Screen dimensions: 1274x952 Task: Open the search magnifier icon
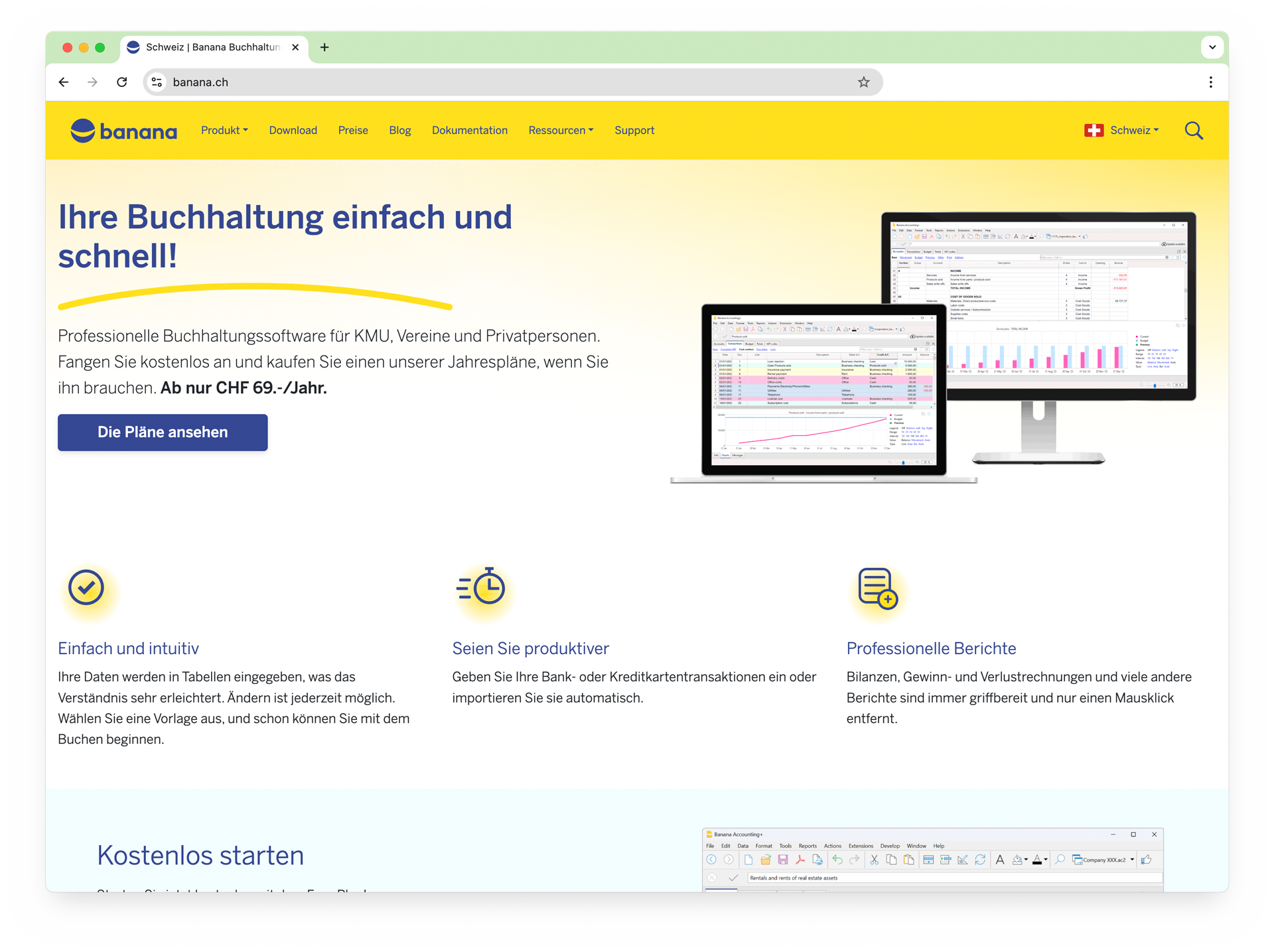[1194, 131]
